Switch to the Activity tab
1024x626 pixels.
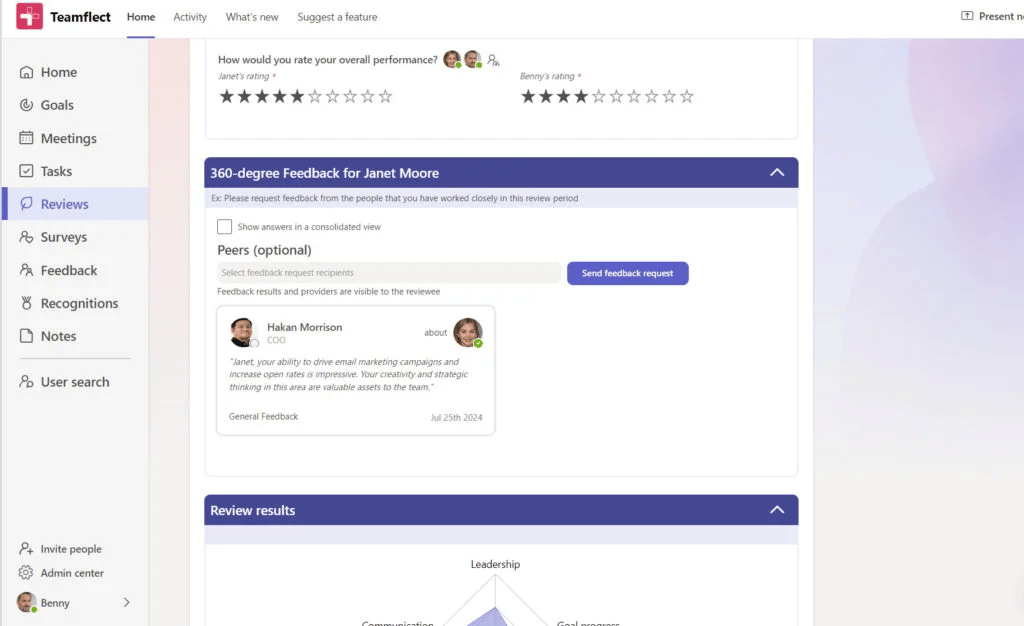(190, 16)
